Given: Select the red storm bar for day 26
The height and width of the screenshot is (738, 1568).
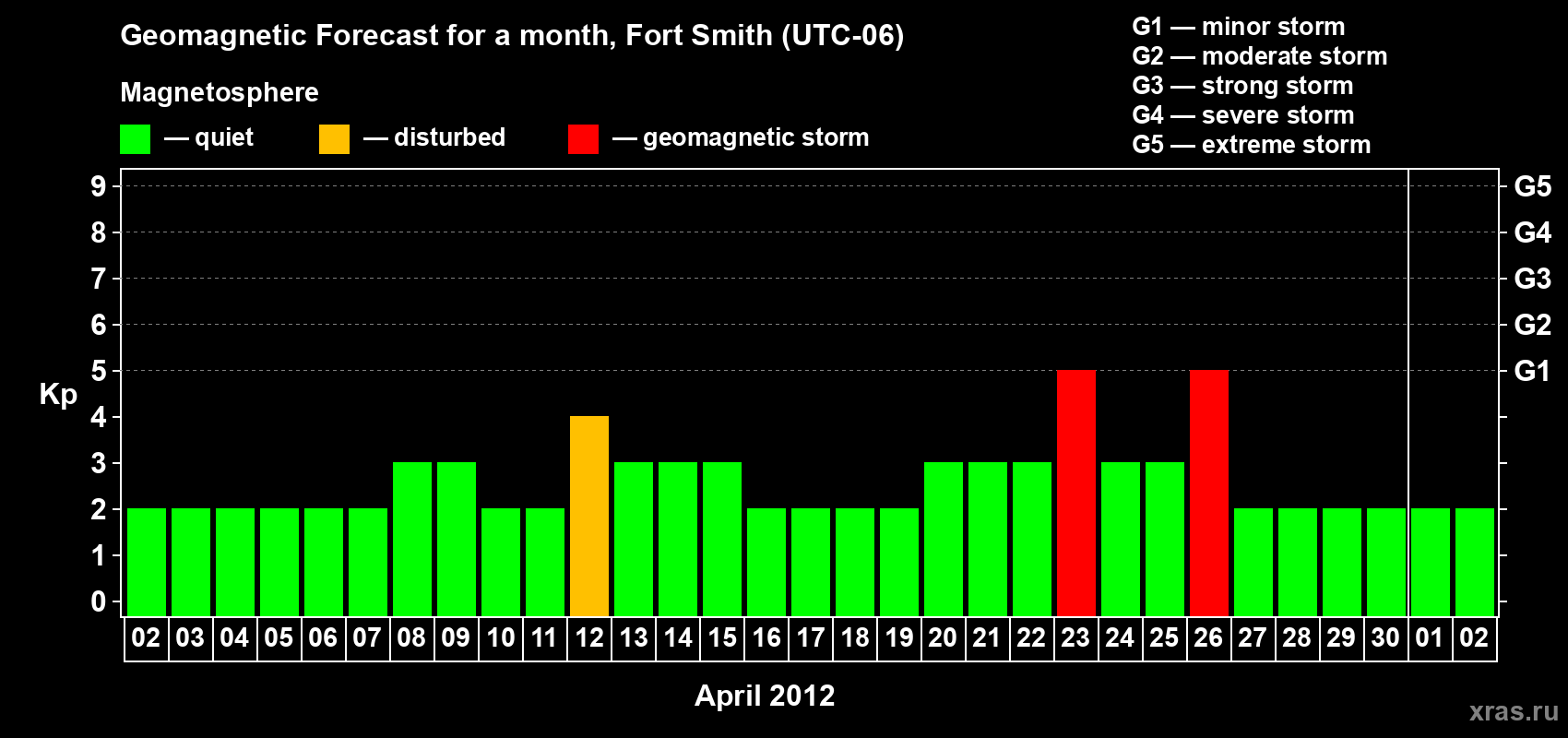Looking at the screenshot, I should tap(1209, 494).
